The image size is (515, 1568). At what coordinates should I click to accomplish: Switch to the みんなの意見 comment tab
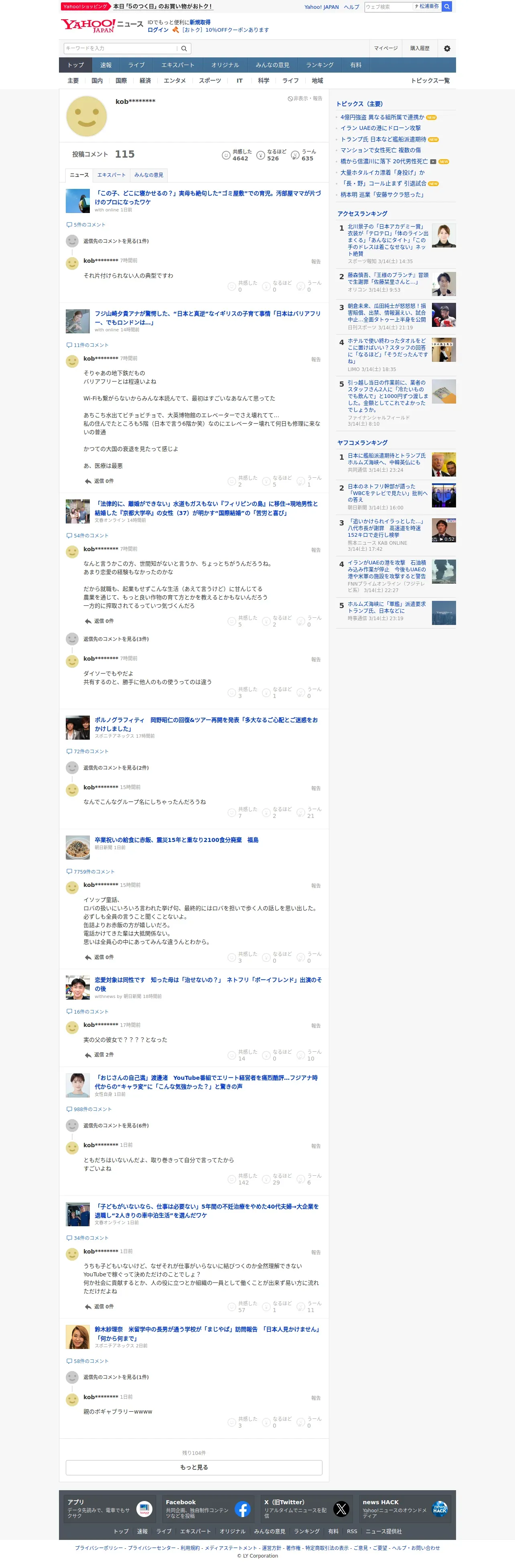(148, 175)
